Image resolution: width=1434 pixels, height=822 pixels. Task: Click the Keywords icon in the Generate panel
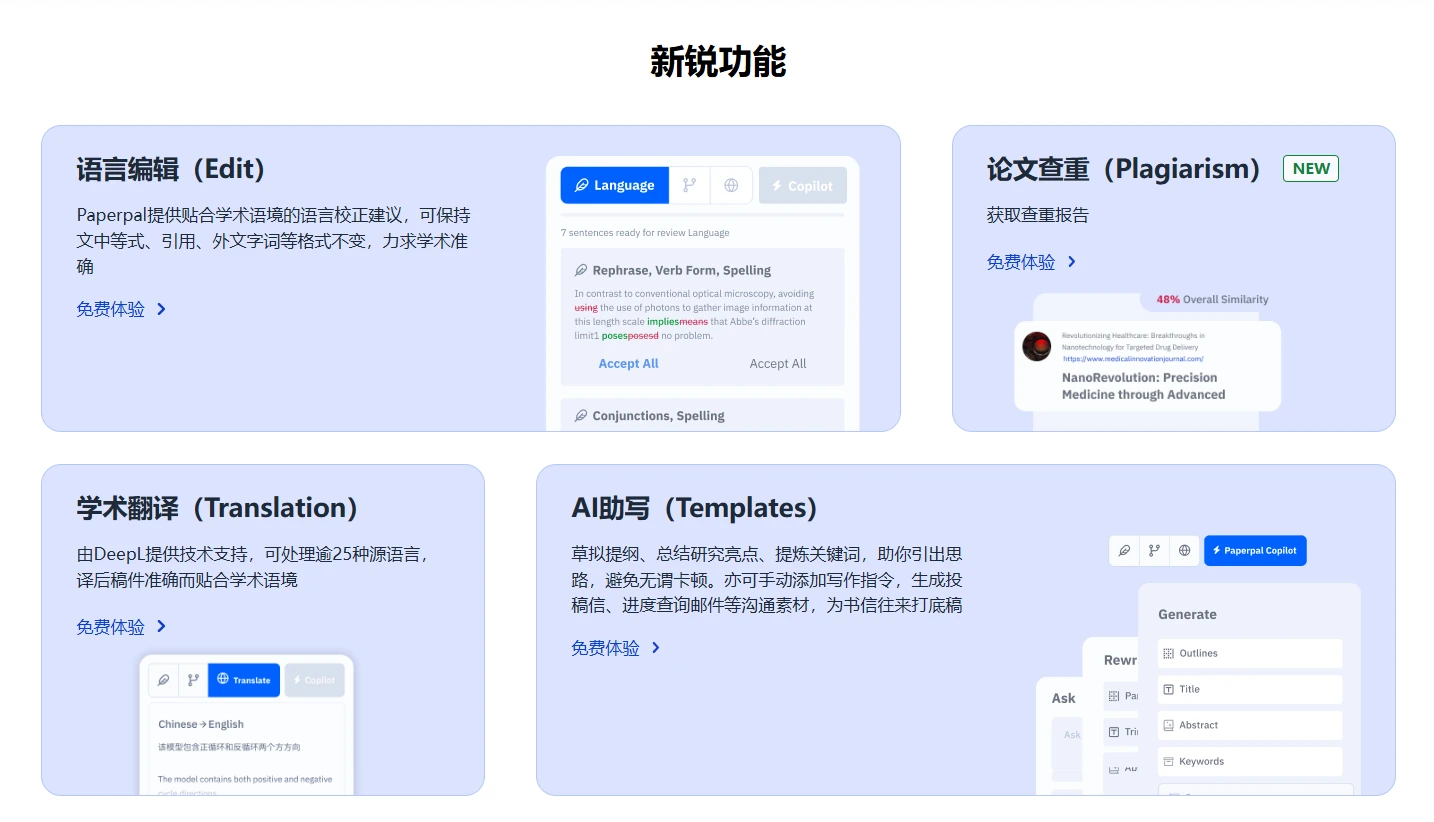point(1168,761)
